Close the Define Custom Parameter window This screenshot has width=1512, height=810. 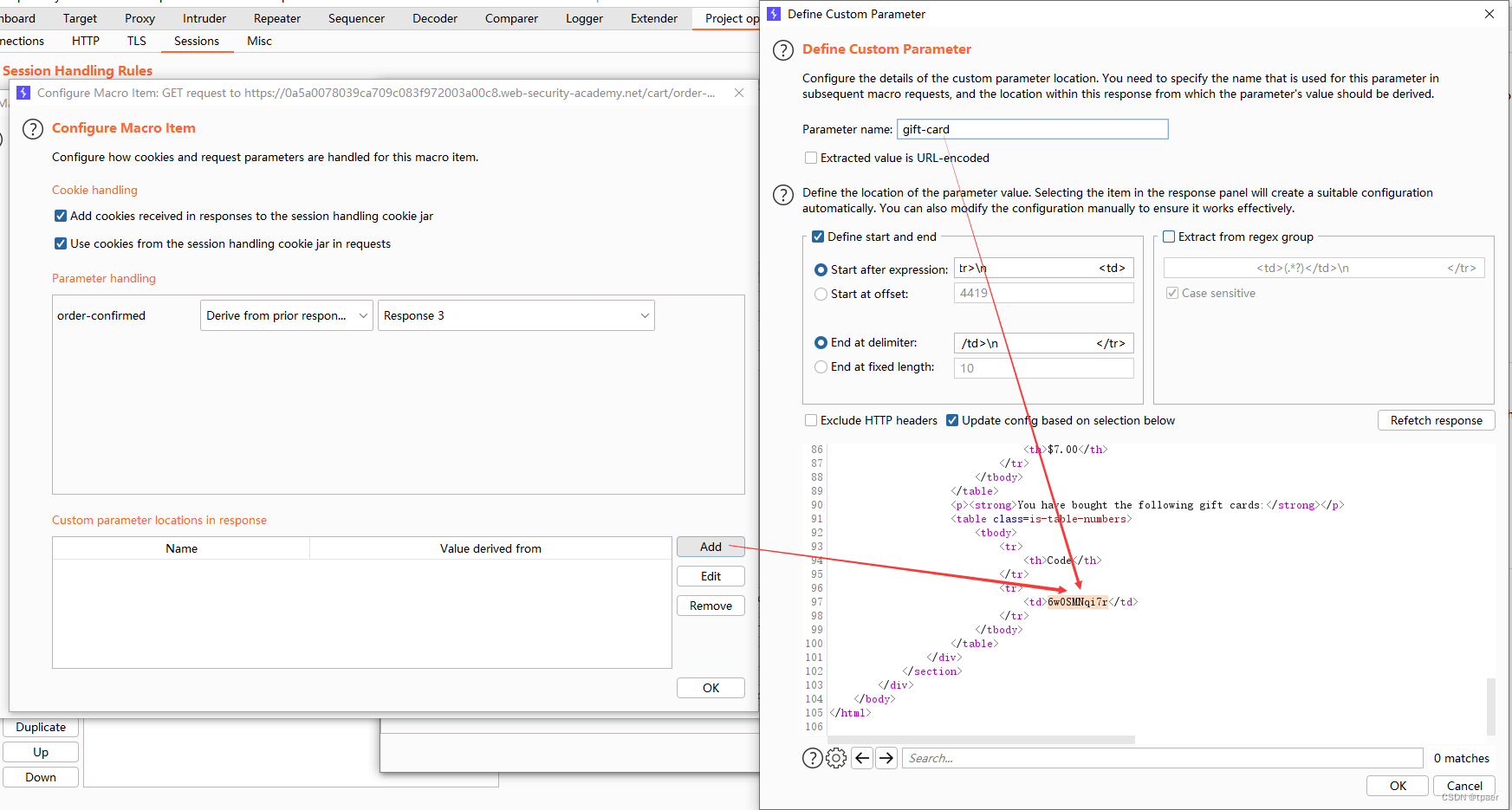[1489, 14]
